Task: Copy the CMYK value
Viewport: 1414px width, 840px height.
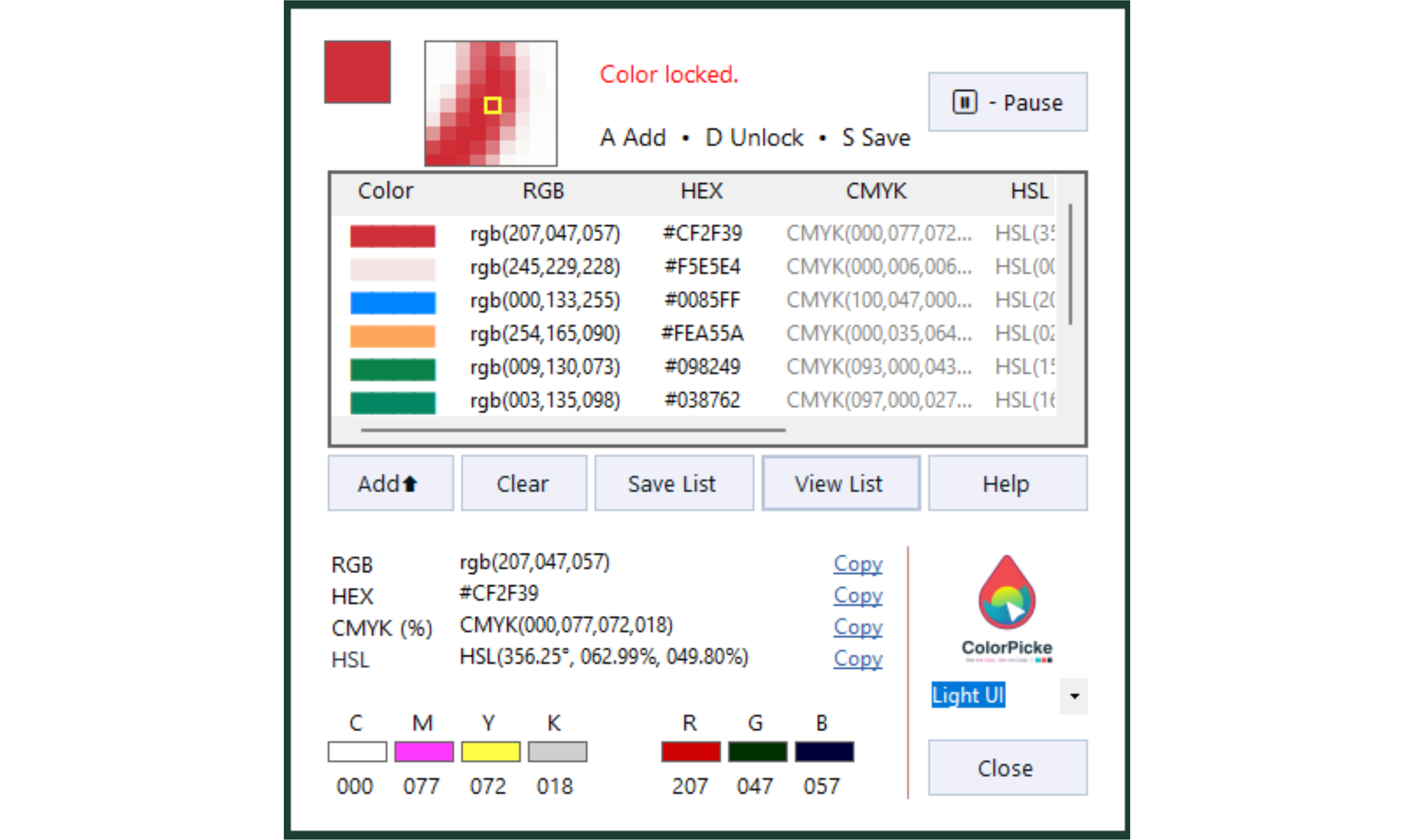Action: (858, 627)
